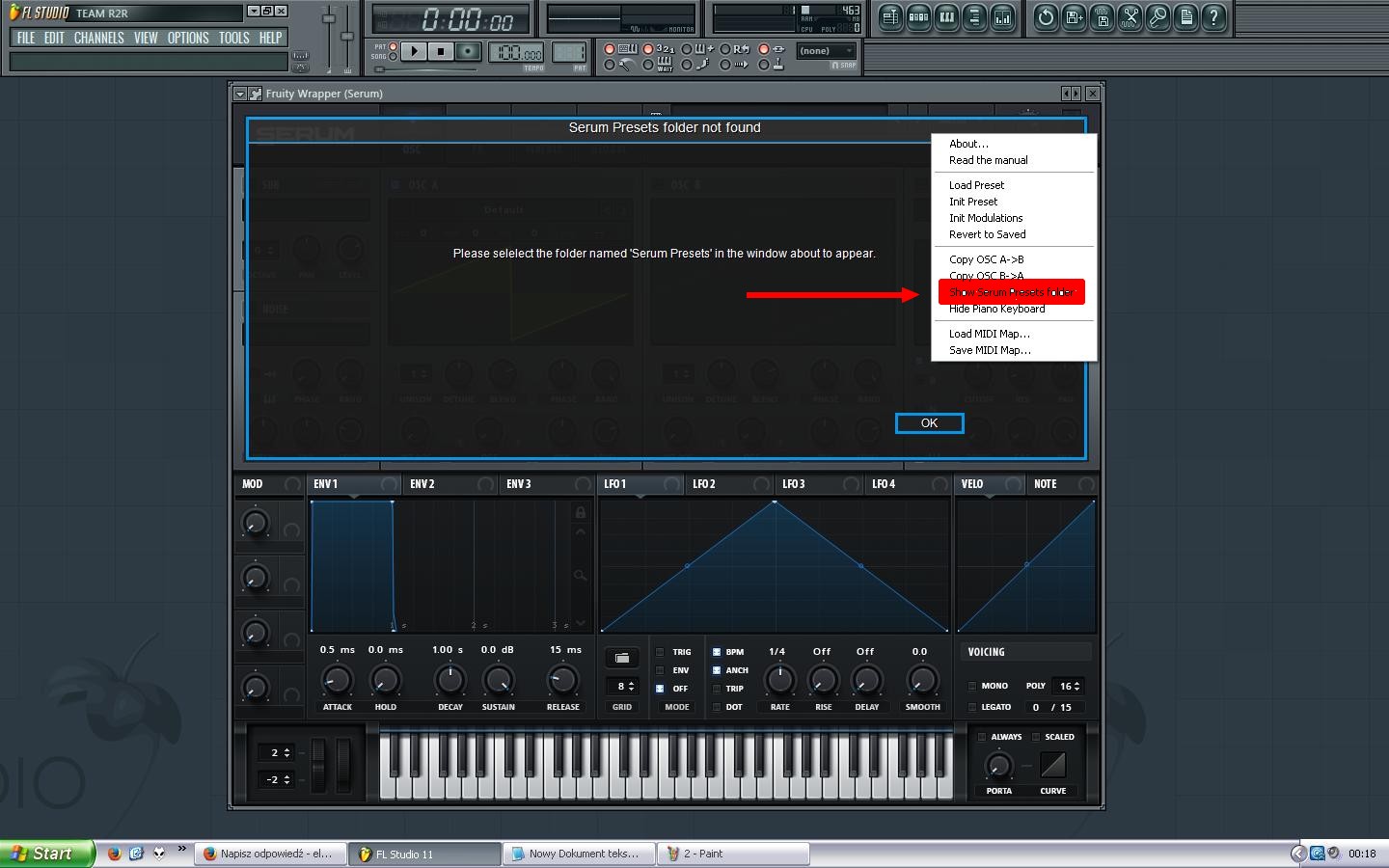
Task: Switch to Paint in the taskbar
Action: click(x=734, y=854)
